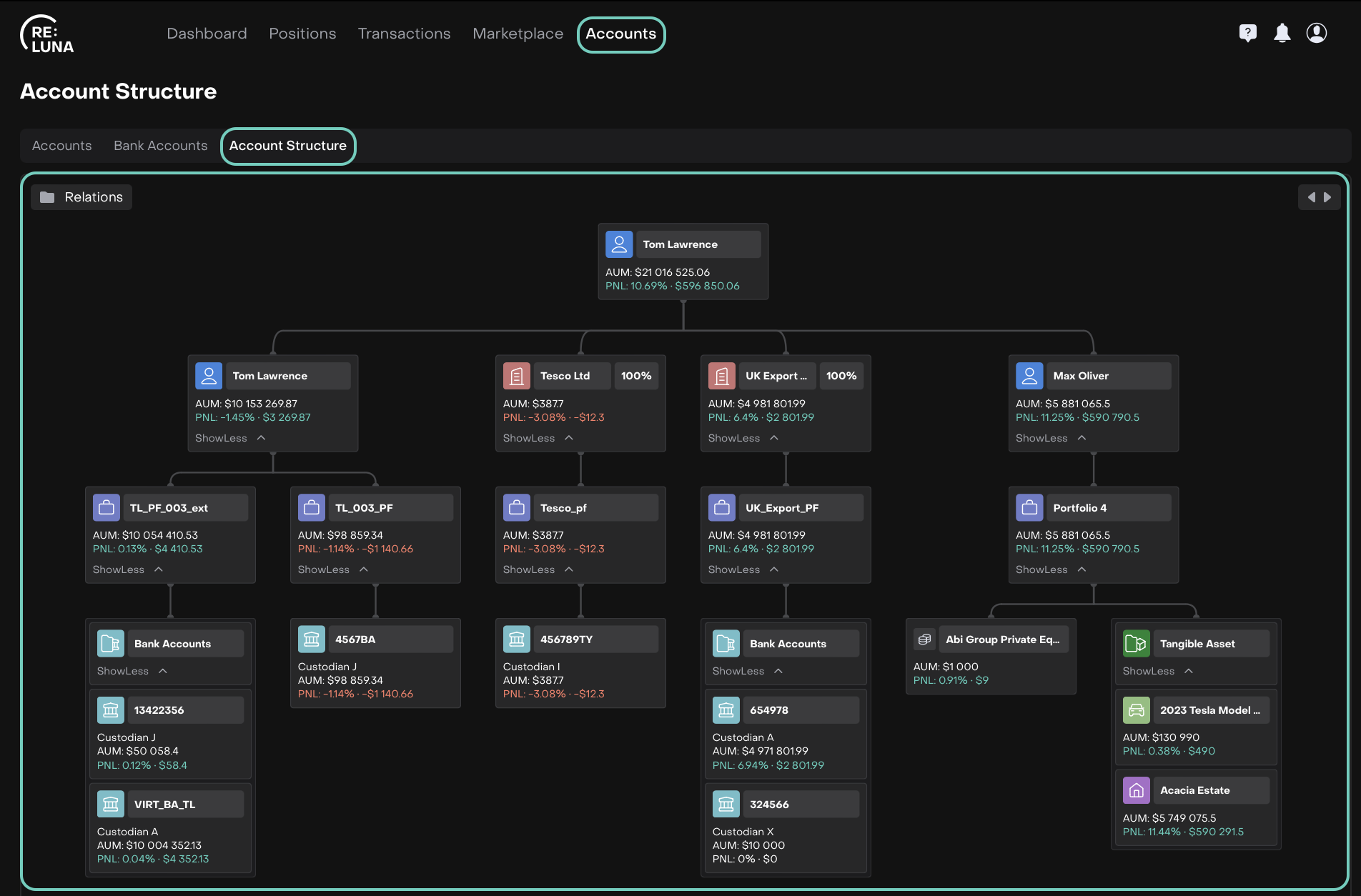The image size is (1361, 896).
Task: Click the right arrow to scroll the structure
Action: pos(1327,197)
